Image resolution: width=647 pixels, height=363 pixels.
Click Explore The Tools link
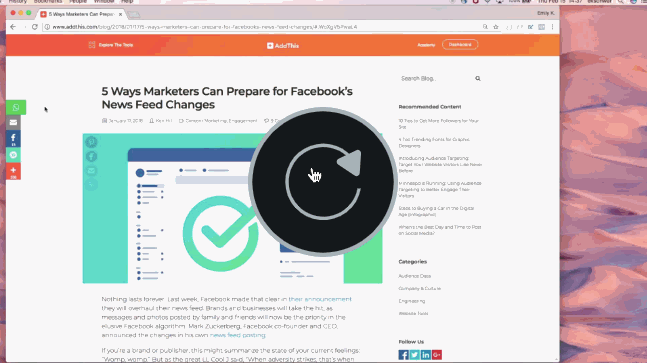click(x=116, y=45)
